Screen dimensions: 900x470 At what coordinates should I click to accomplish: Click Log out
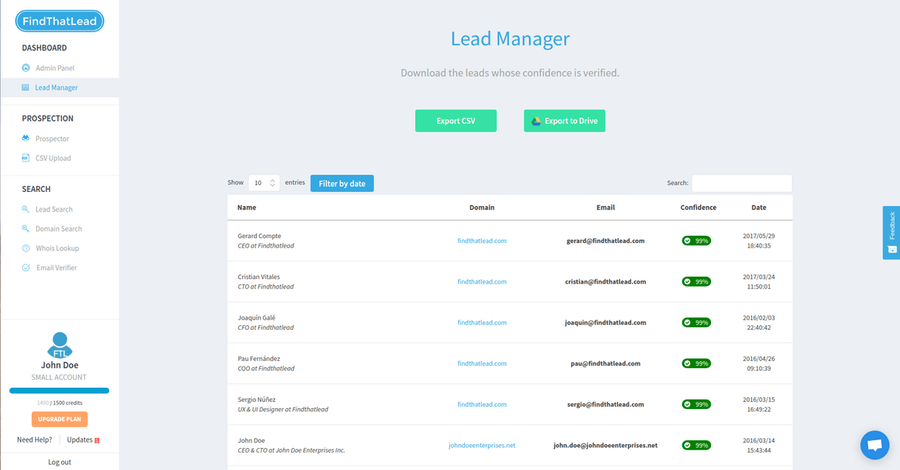click(60, 462)
